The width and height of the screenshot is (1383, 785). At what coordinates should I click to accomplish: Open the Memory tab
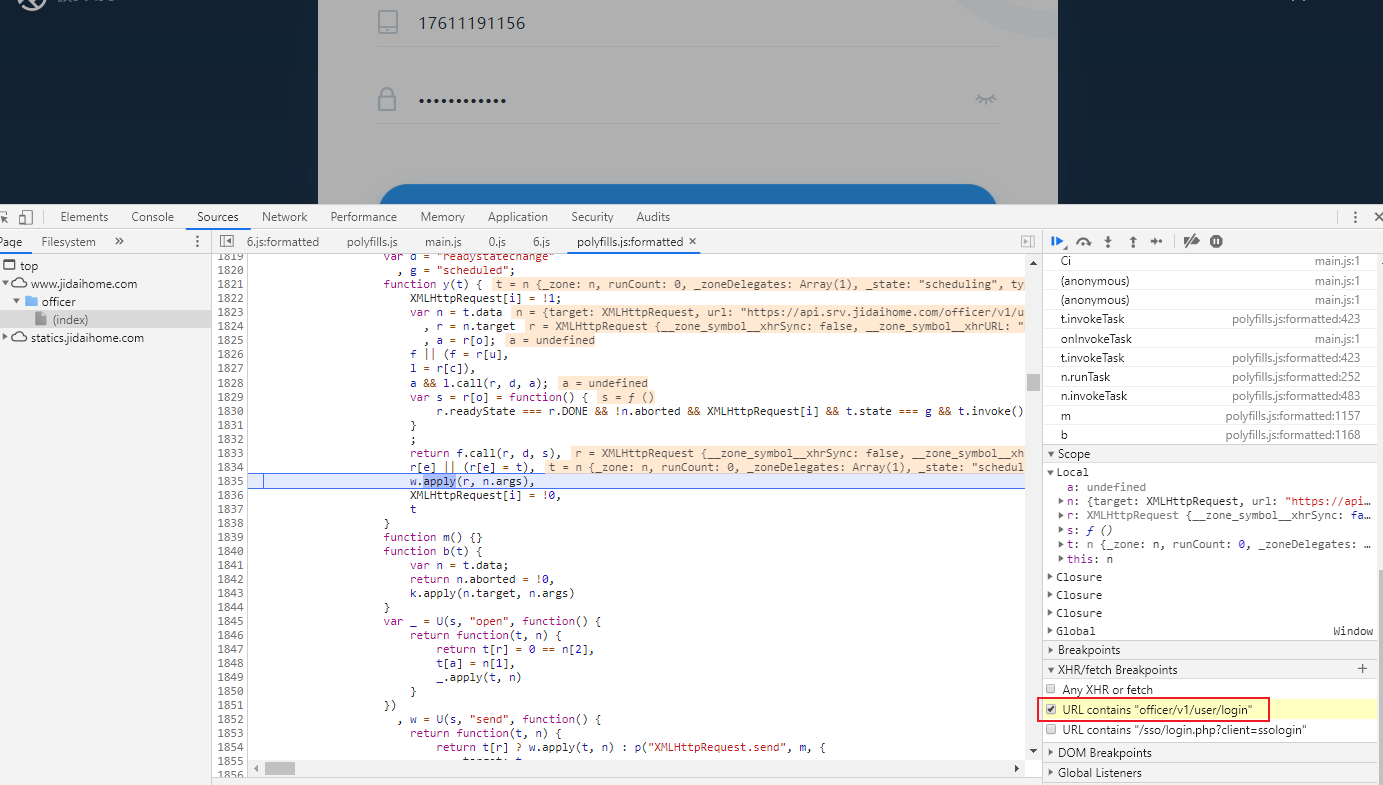pos(443,217)
